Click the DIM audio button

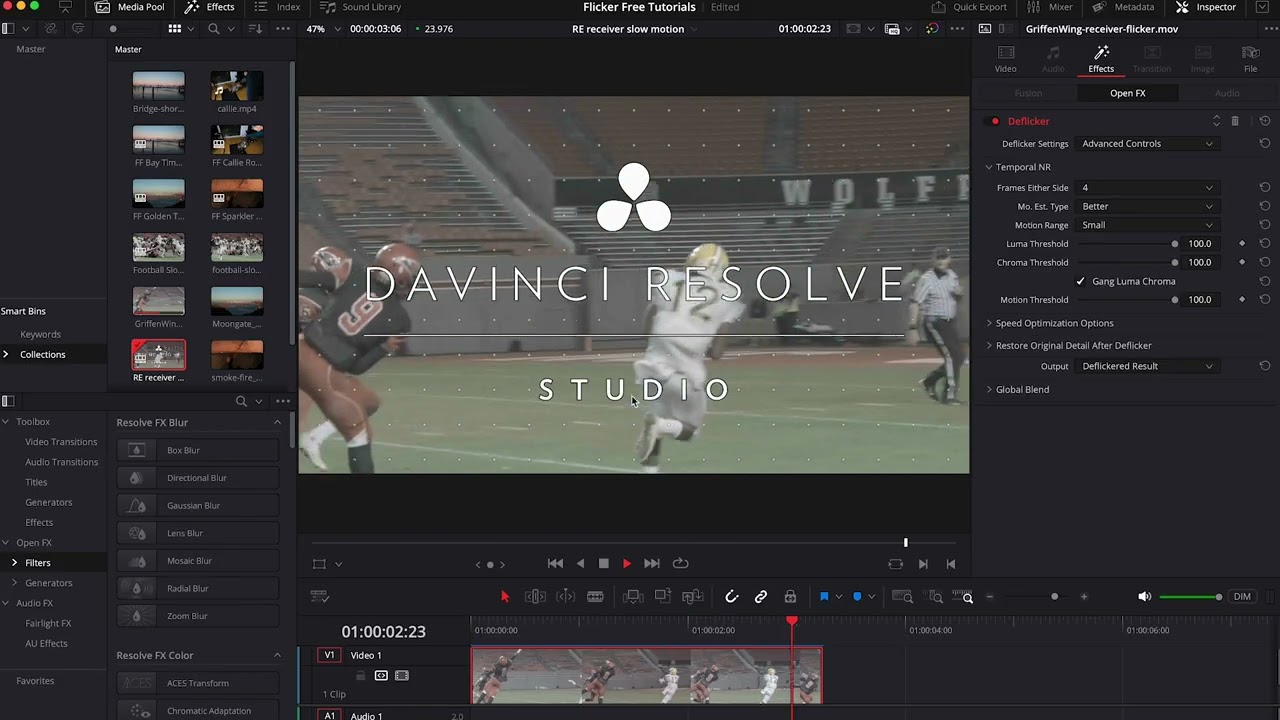[x=1242, y=597]
